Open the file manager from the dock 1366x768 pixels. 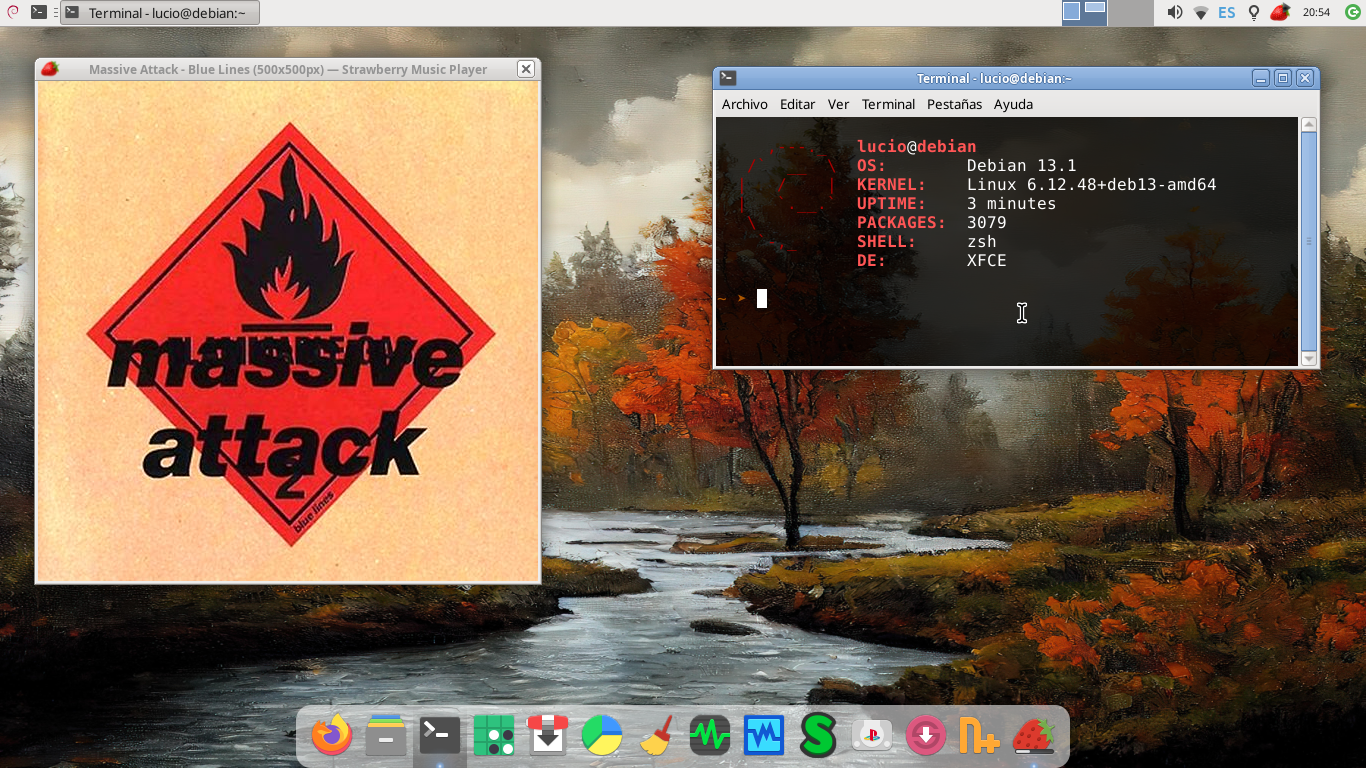point(386,736)
